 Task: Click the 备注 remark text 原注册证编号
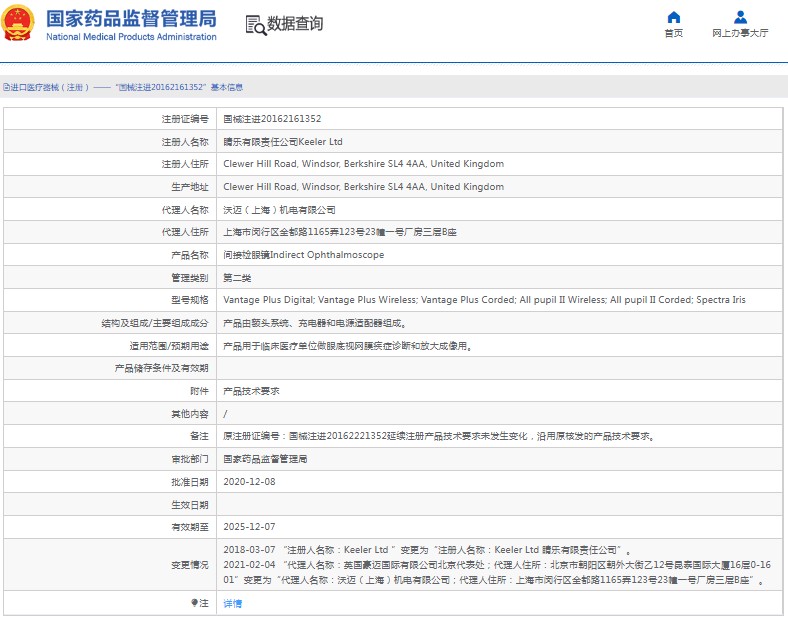pos(439,436)
